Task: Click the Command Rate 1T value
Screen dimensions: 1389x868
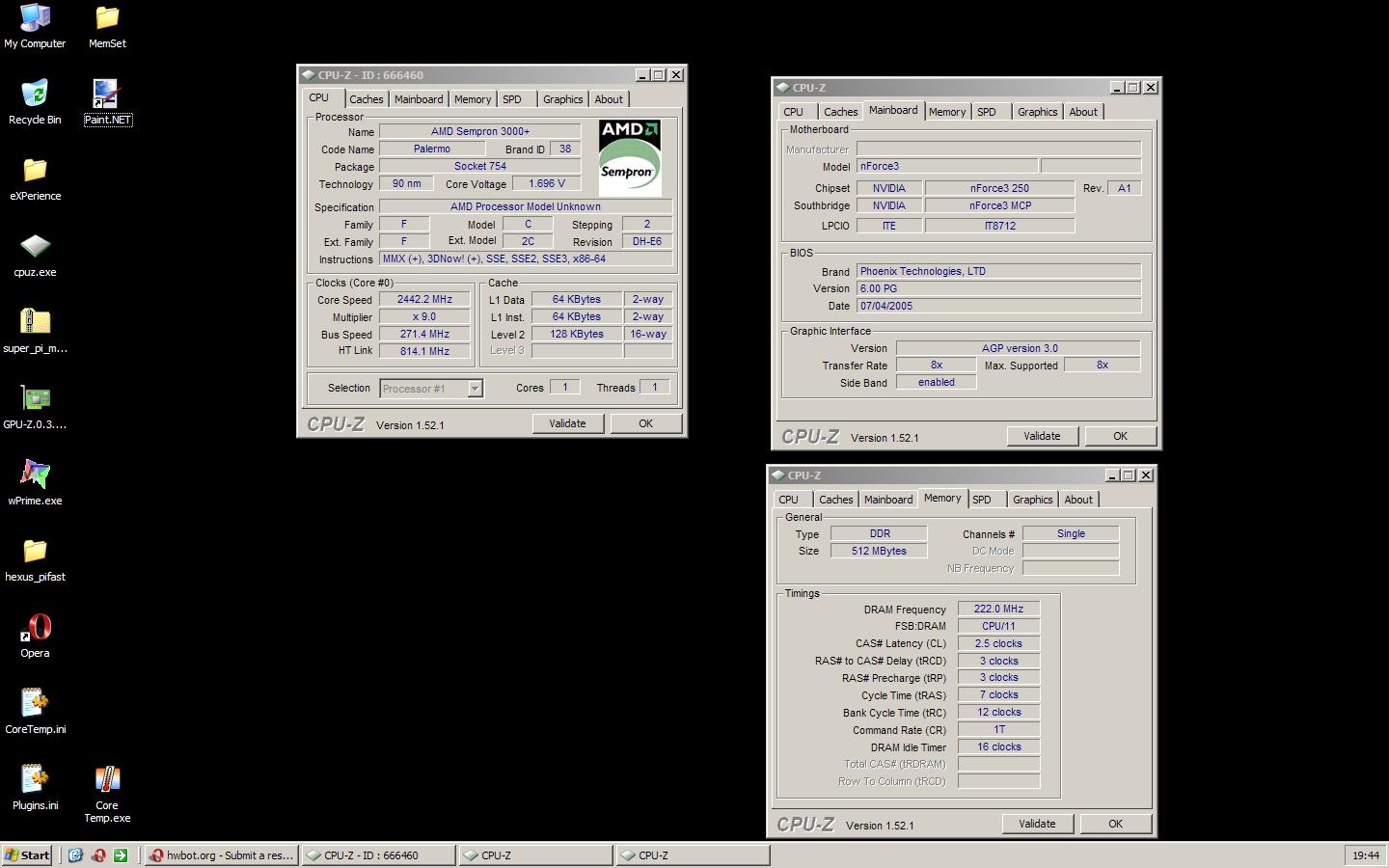Action: [x=999, y=730]
